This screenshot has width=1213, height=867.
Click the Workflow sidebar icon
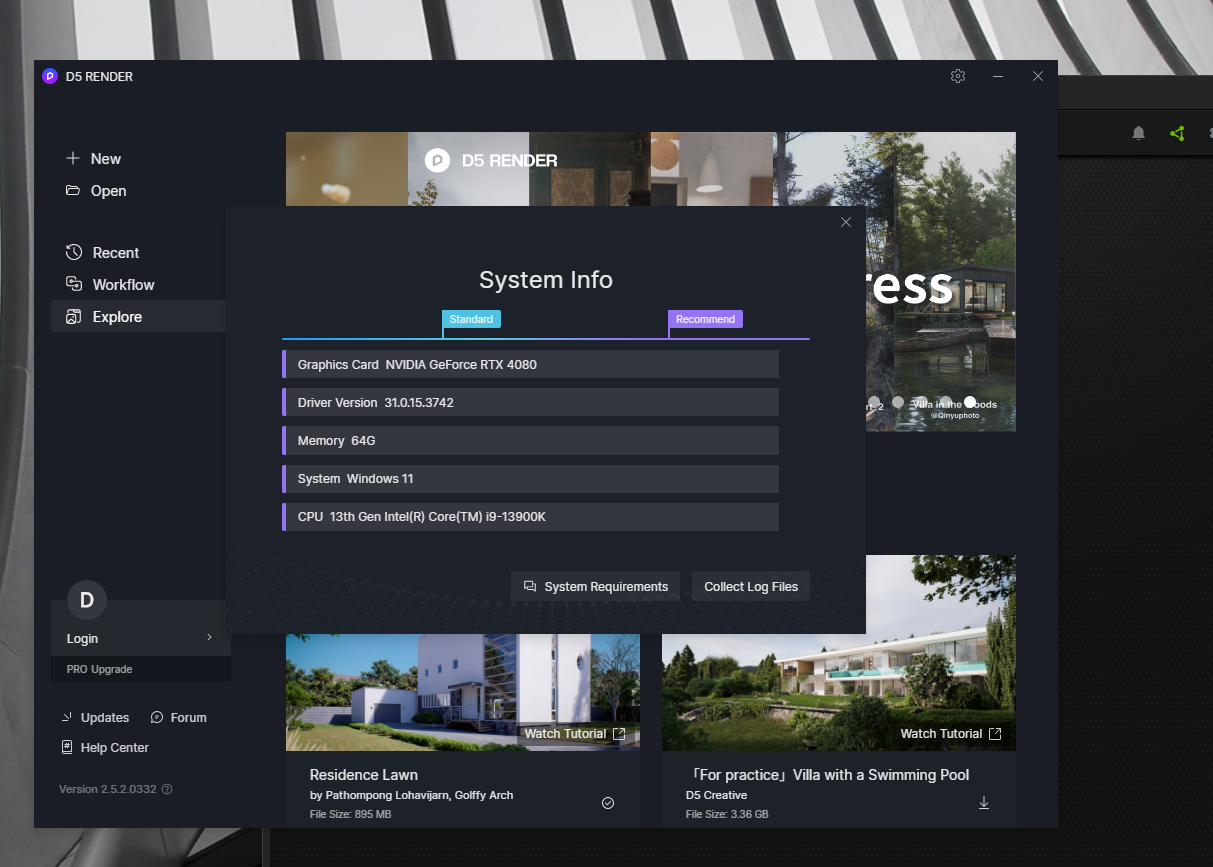(x=73, y=284)
